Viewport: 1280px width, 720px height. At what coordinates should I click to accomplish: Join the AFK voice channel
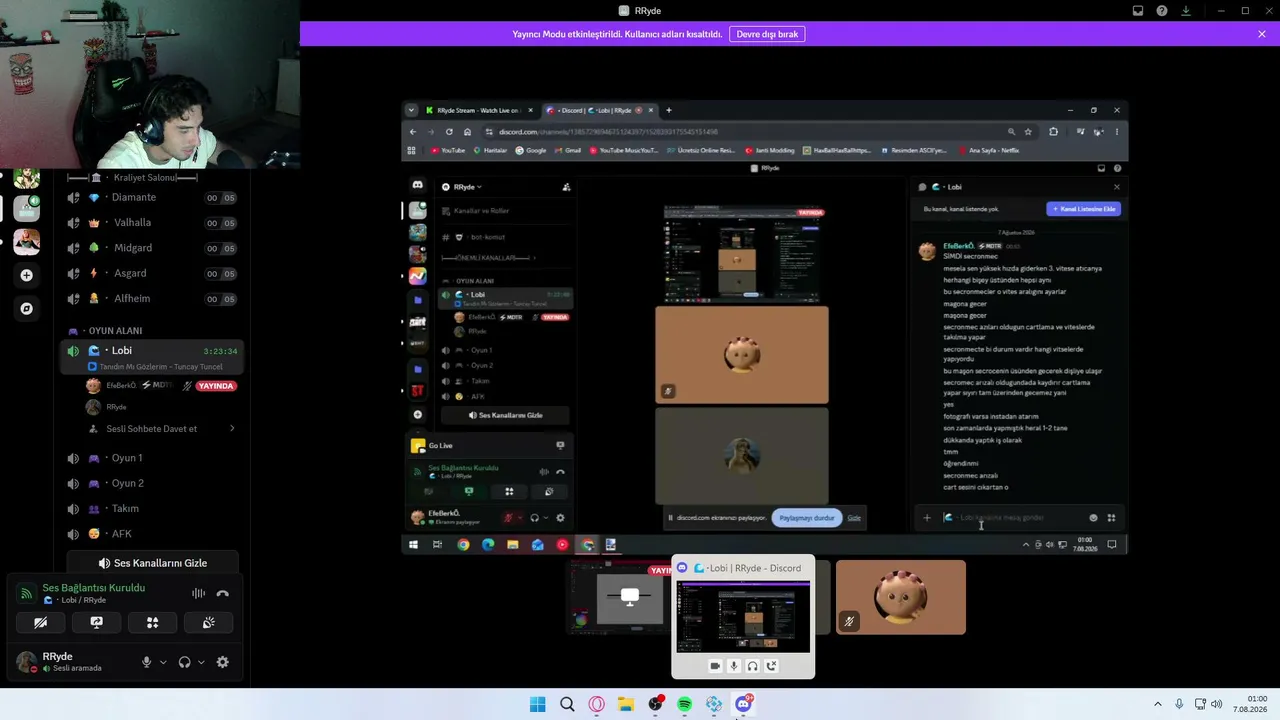tap(152, 534)
